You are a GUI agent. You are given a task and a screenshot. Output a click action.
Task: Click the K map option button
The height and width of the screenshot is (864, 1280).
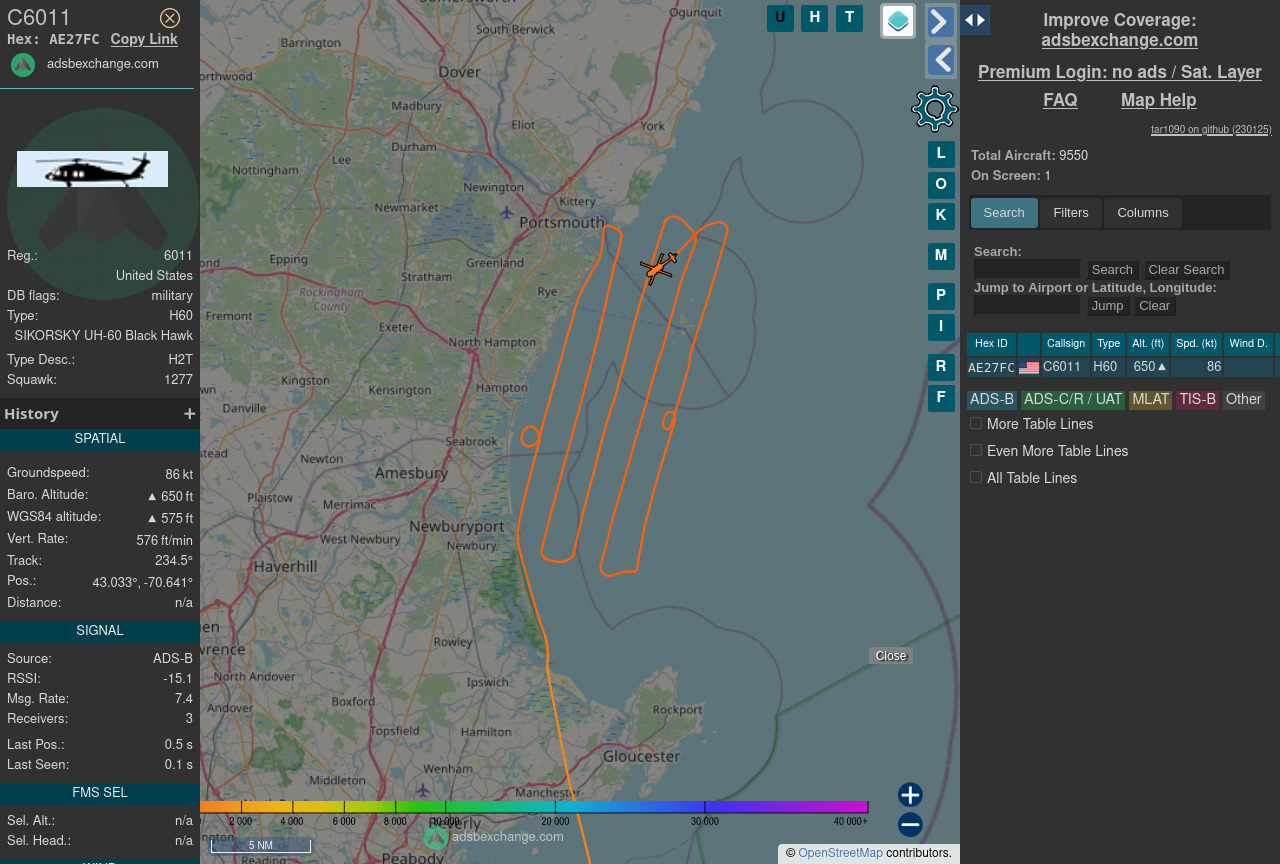click(941, 216)
